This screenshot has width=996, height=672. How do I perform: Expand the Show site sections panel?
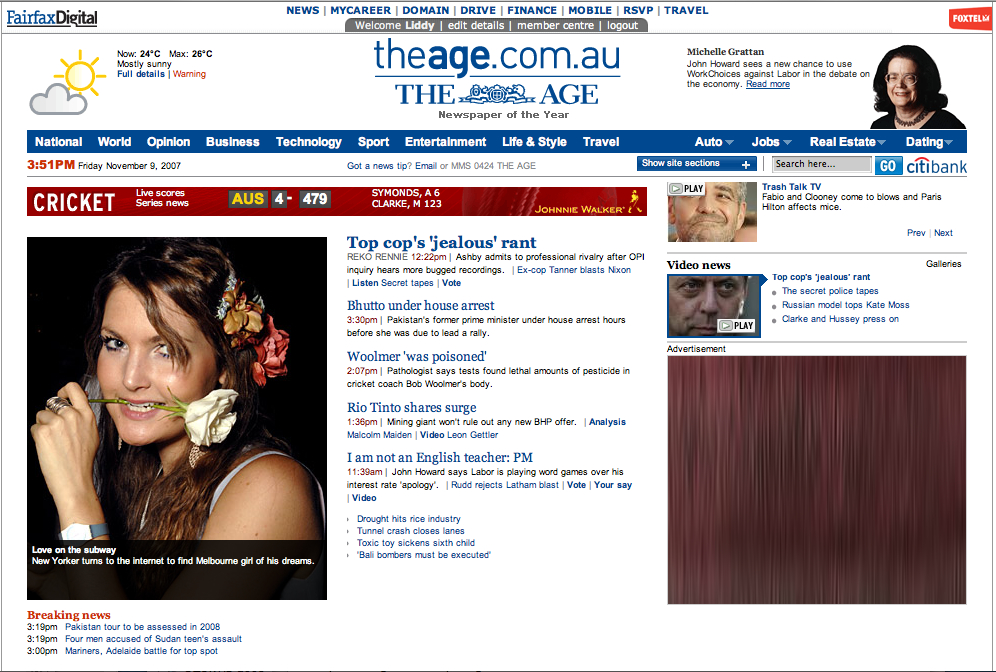coord(697,162)
